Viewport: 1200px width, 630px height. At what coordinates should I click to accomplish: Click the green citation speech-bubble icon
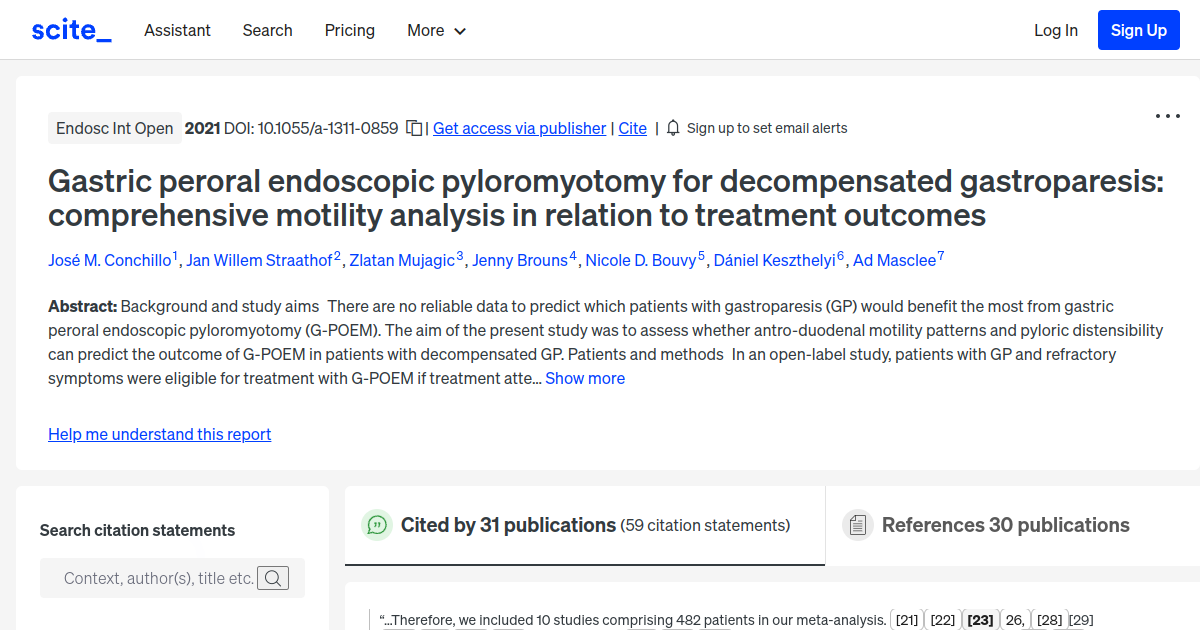377,525
